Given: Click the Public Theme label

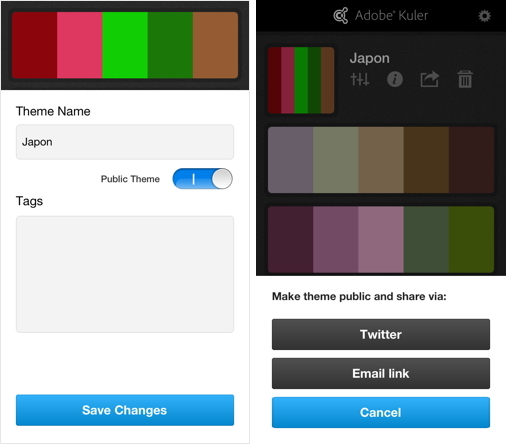Looking at the screenshot, I should (x=130, y=179).
